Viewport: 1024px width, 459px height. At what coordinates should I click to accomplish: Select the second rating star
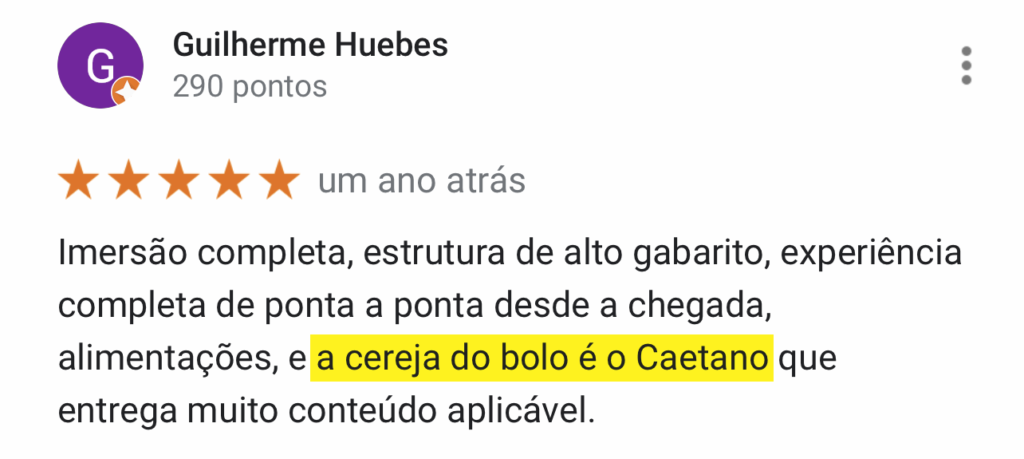tap(129, 182)
